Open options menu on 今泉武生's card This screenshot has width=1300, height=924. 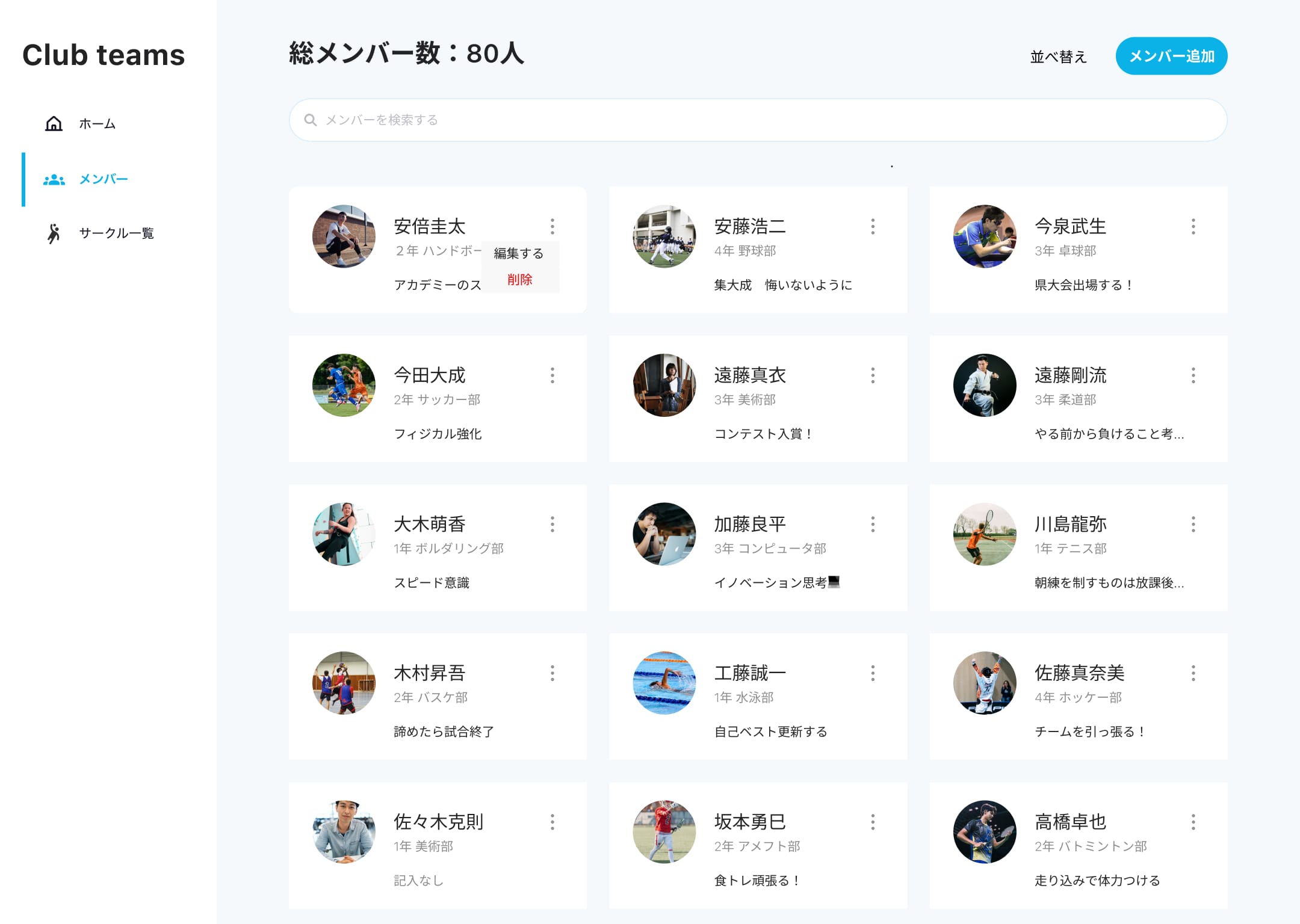(1193, 227)
